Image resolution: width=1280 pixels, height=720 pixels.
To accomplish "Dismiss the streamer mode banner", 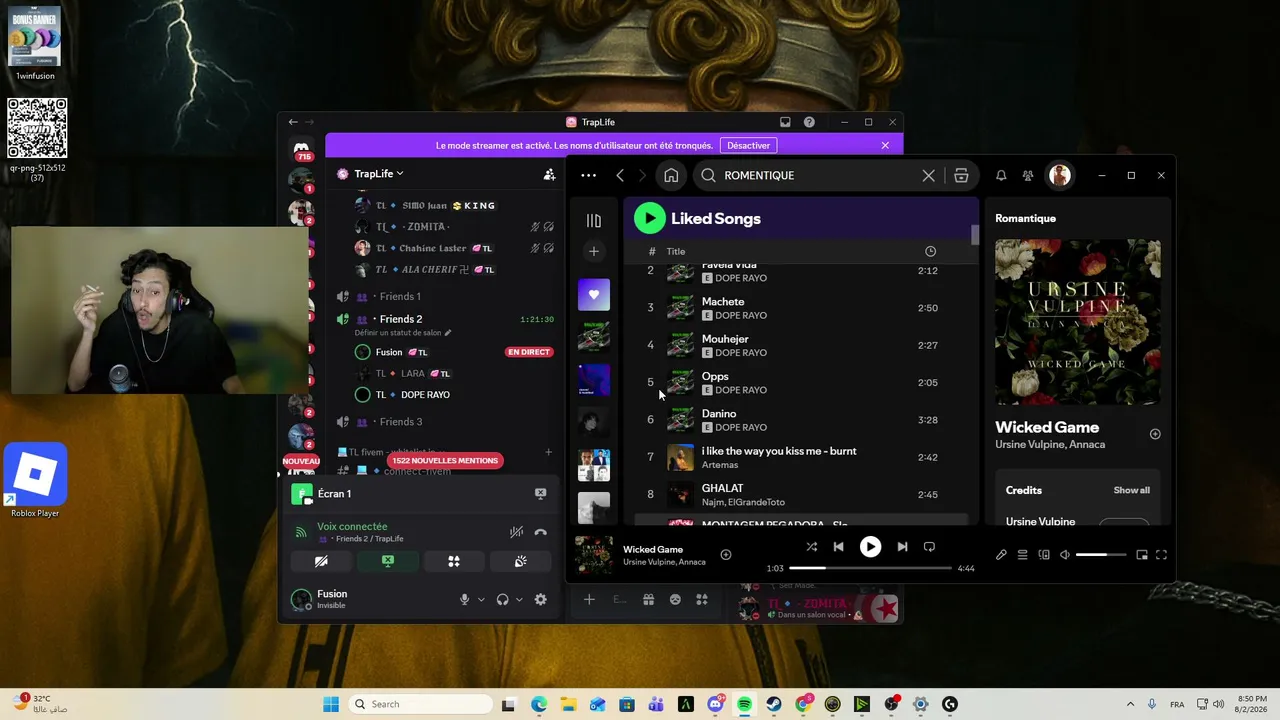I will [885, 145].
